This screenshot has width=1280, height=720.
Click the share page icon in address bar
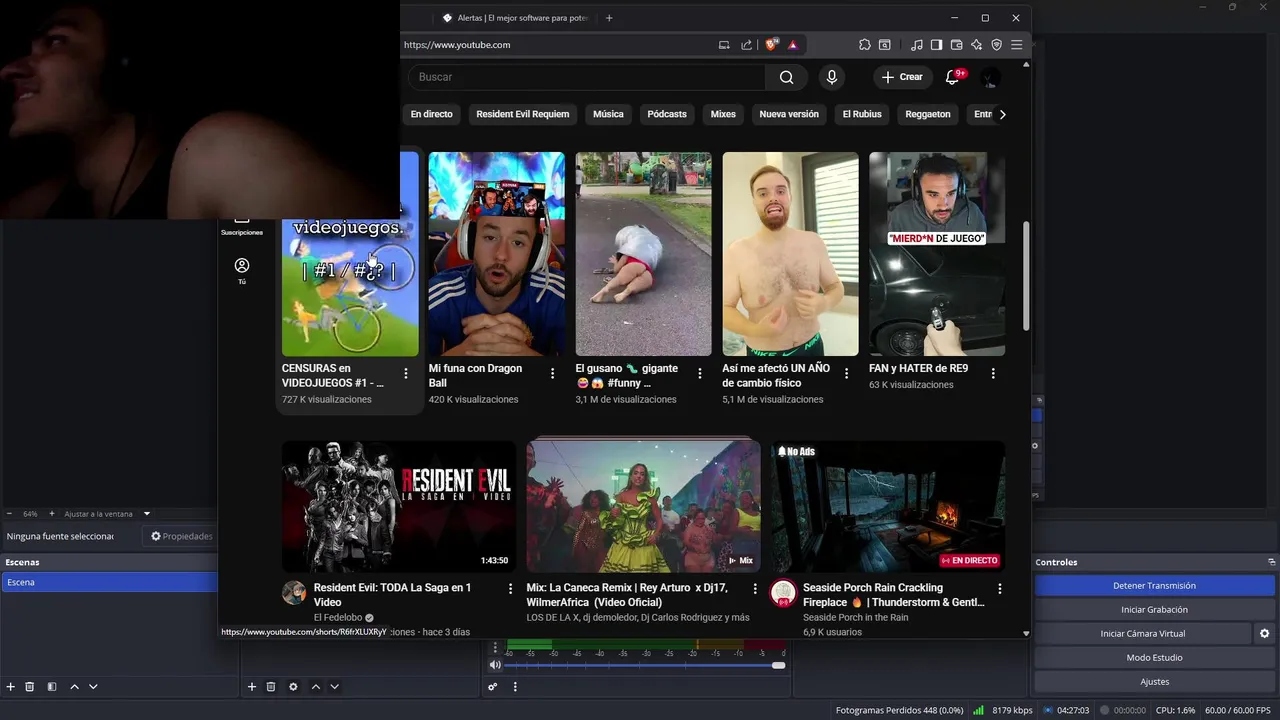(x=746, y=45)
